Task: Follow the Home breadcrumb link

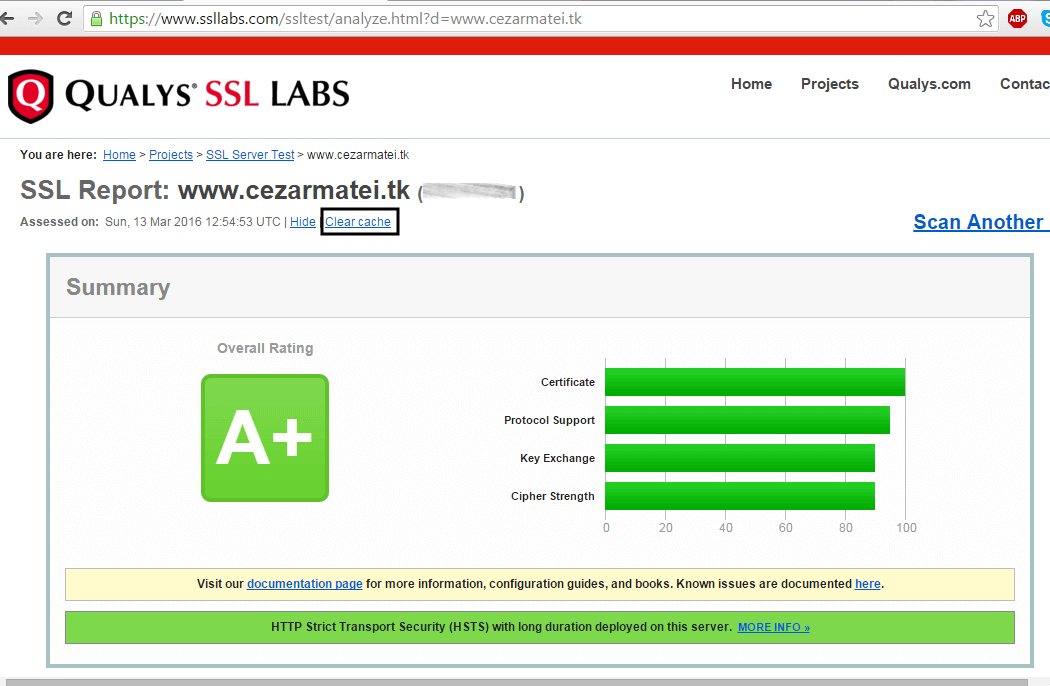Action: click(119, 155)
